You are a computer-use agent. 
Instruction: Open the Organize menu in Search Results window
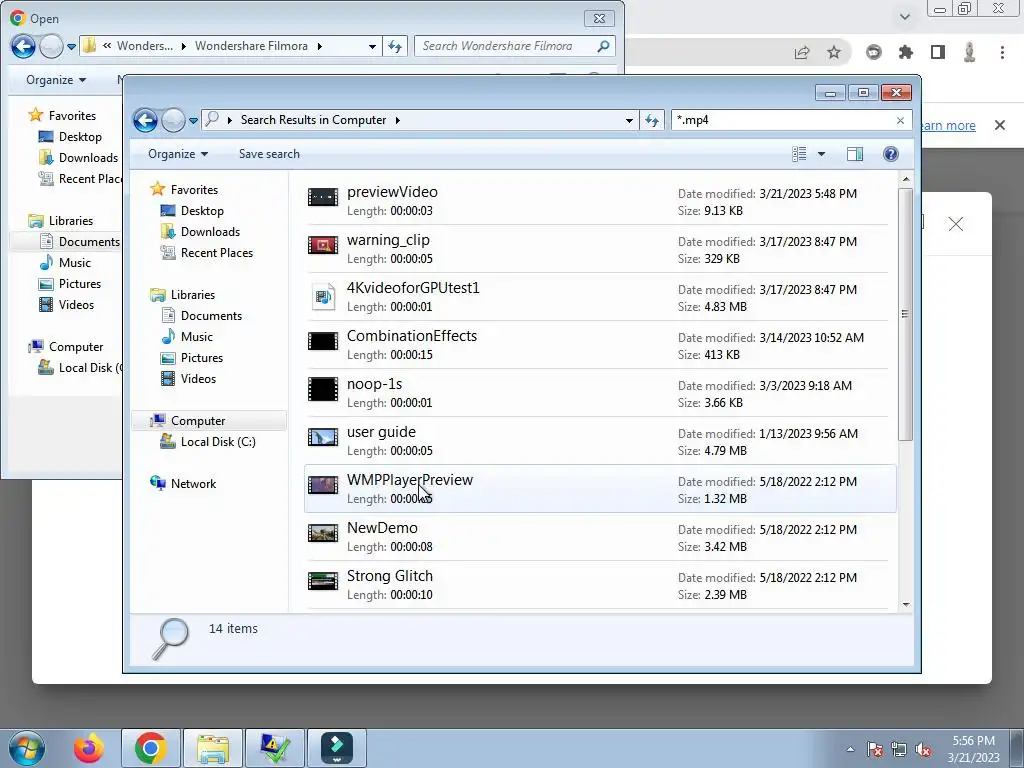pos(178,154)
